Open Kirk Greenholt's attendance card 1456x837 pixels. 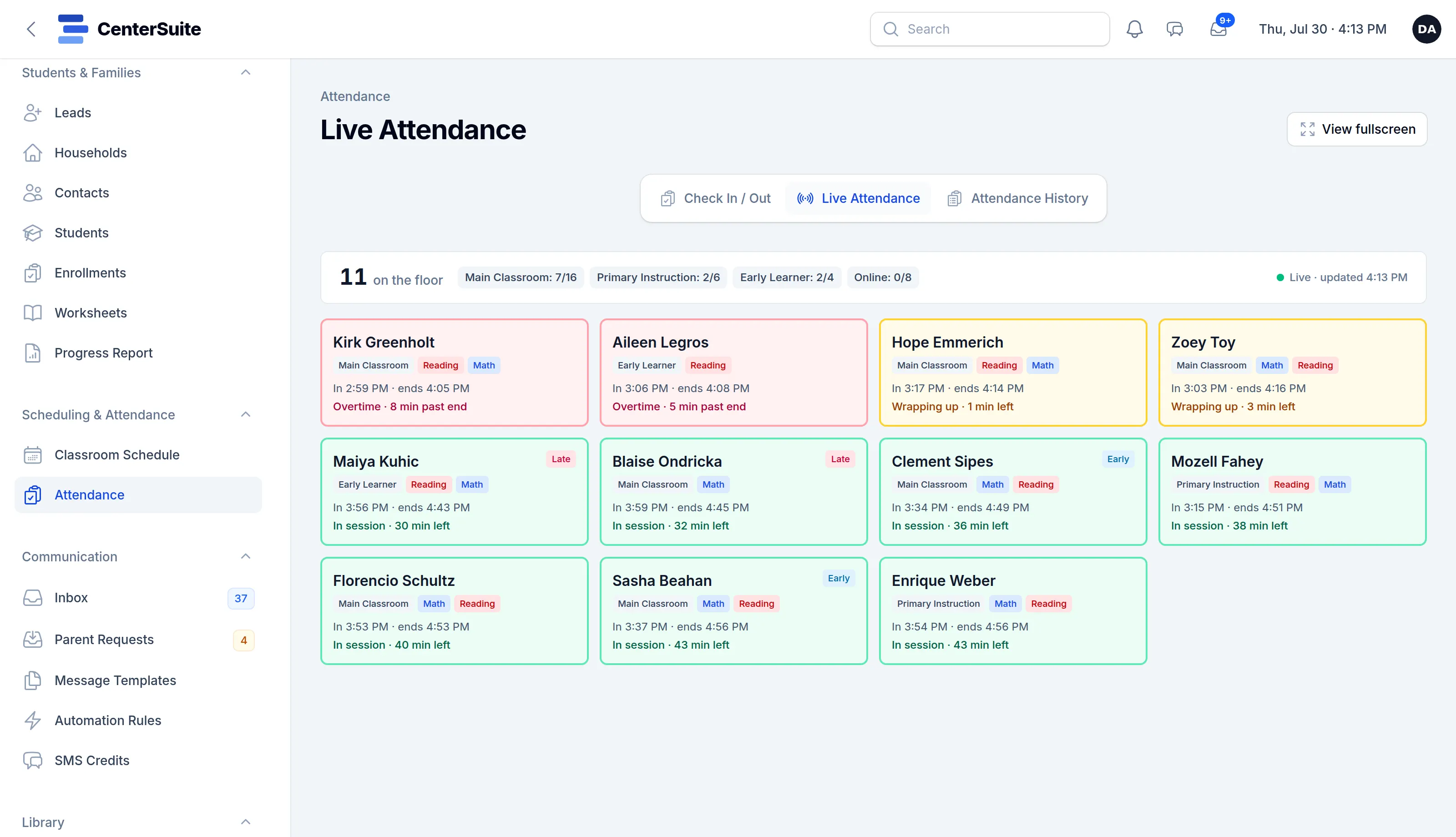click(x=454, y=373)
